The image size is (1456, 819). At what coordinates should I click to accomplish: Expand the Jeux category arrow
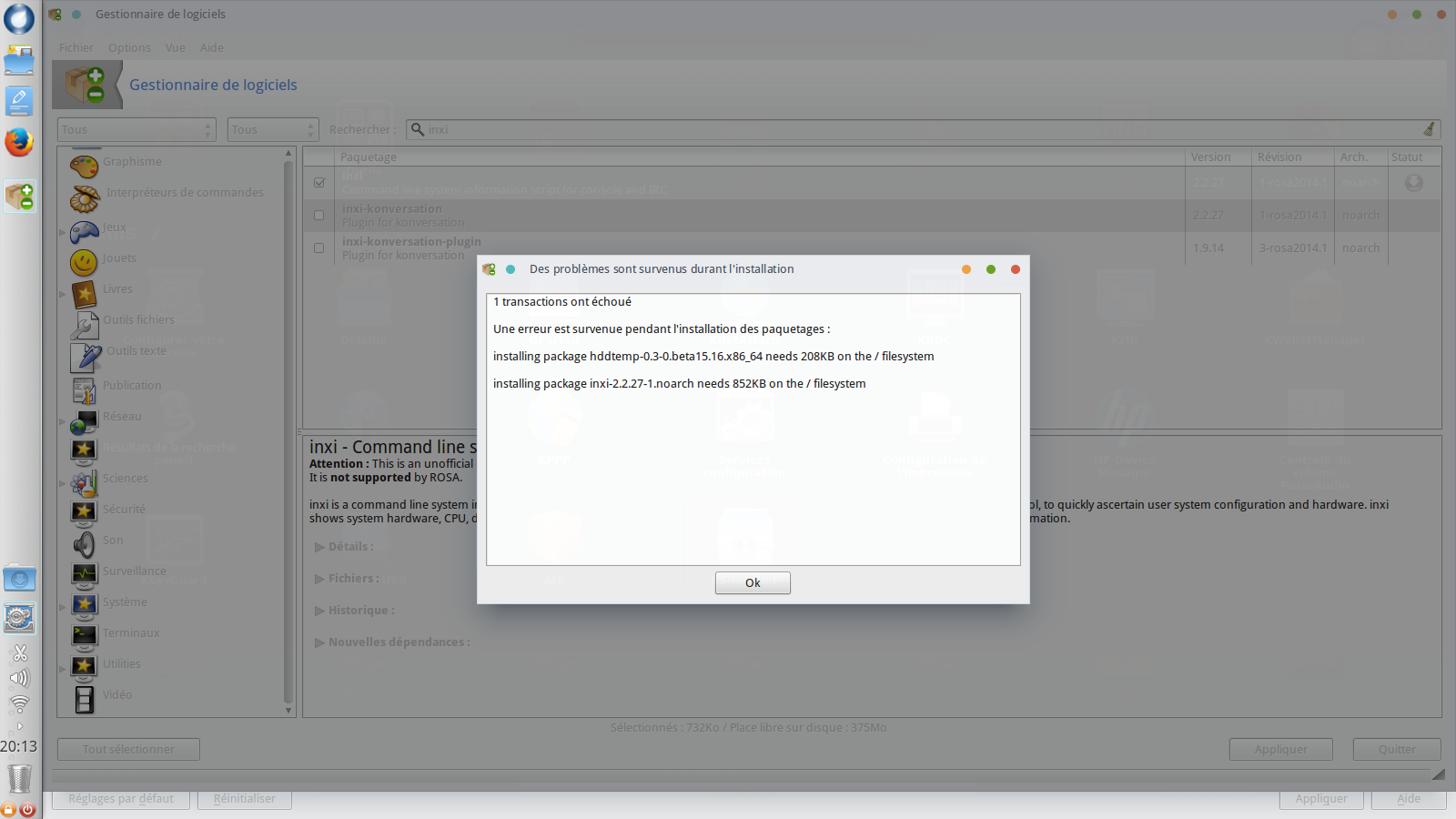[x=62, y=232]
